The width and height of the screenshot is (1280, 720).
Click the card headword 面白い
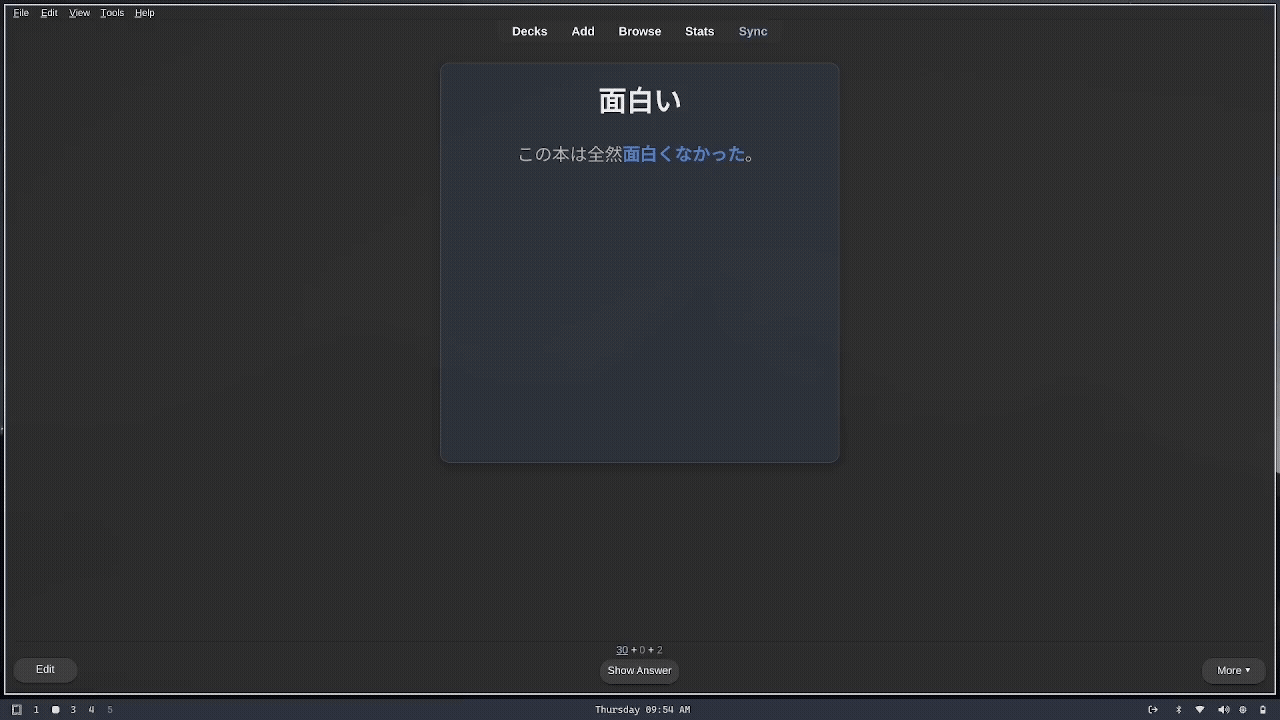click(640, 101)
